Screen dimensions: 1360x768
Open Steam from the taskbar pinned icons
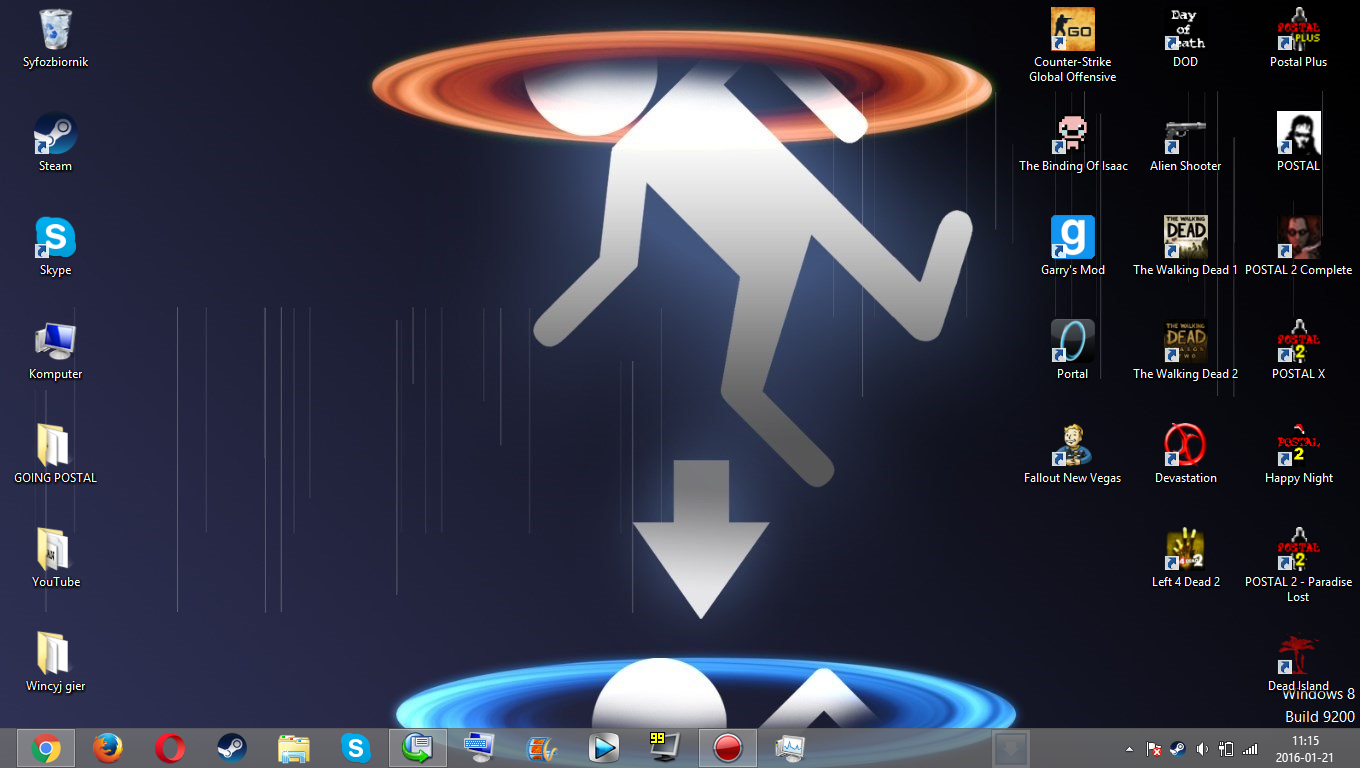click(x=232, y=748)
